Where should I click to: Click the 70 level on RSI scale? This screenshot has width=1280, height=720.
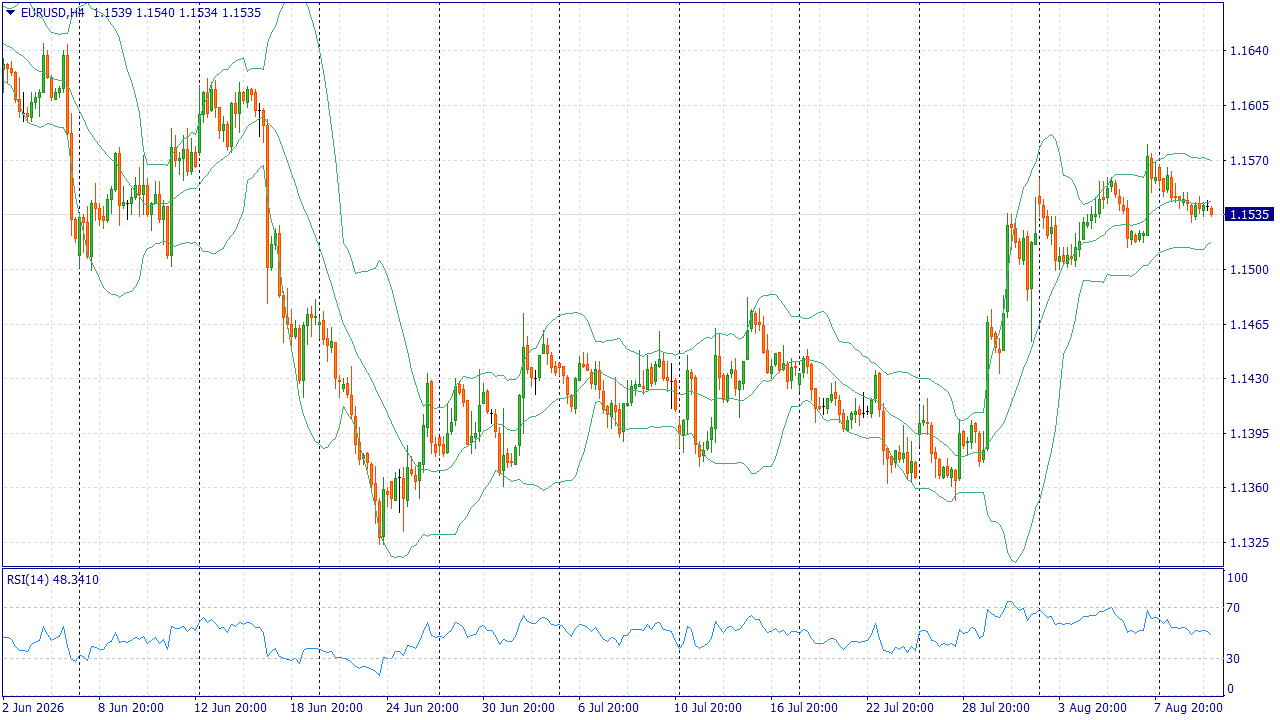1234,607
